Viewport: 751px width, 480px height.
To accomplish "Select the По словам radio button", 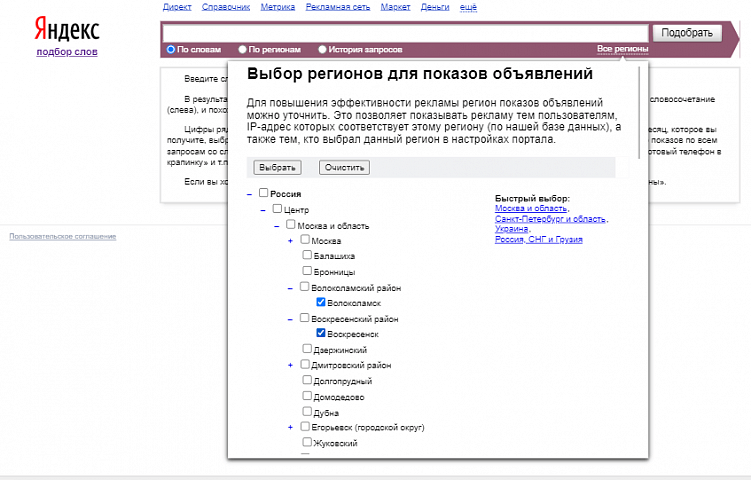I will 171,49.
